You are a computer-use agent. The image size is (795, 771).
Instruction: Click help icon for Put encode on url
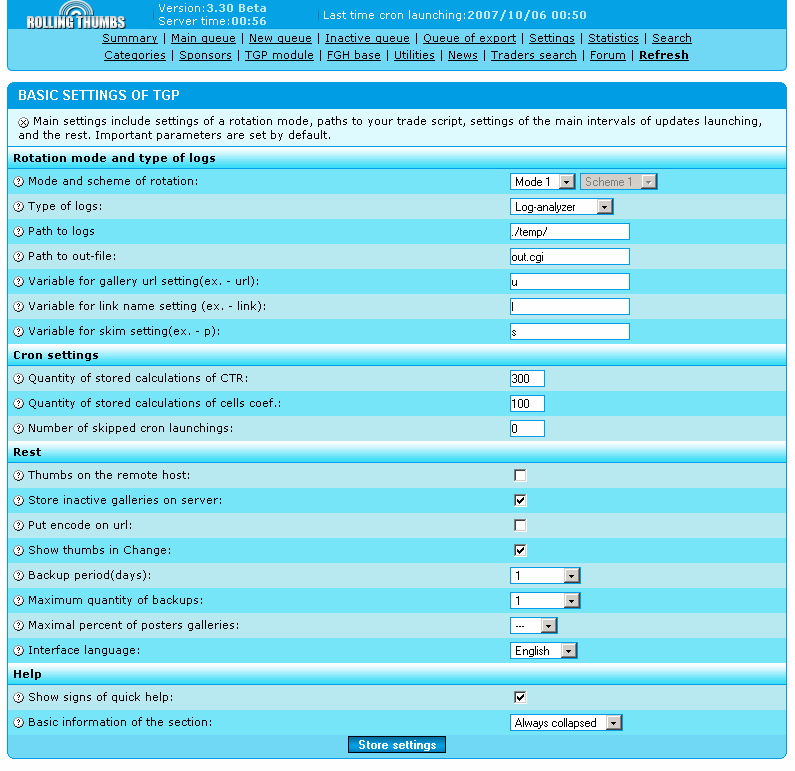click(x=19, y=526)
